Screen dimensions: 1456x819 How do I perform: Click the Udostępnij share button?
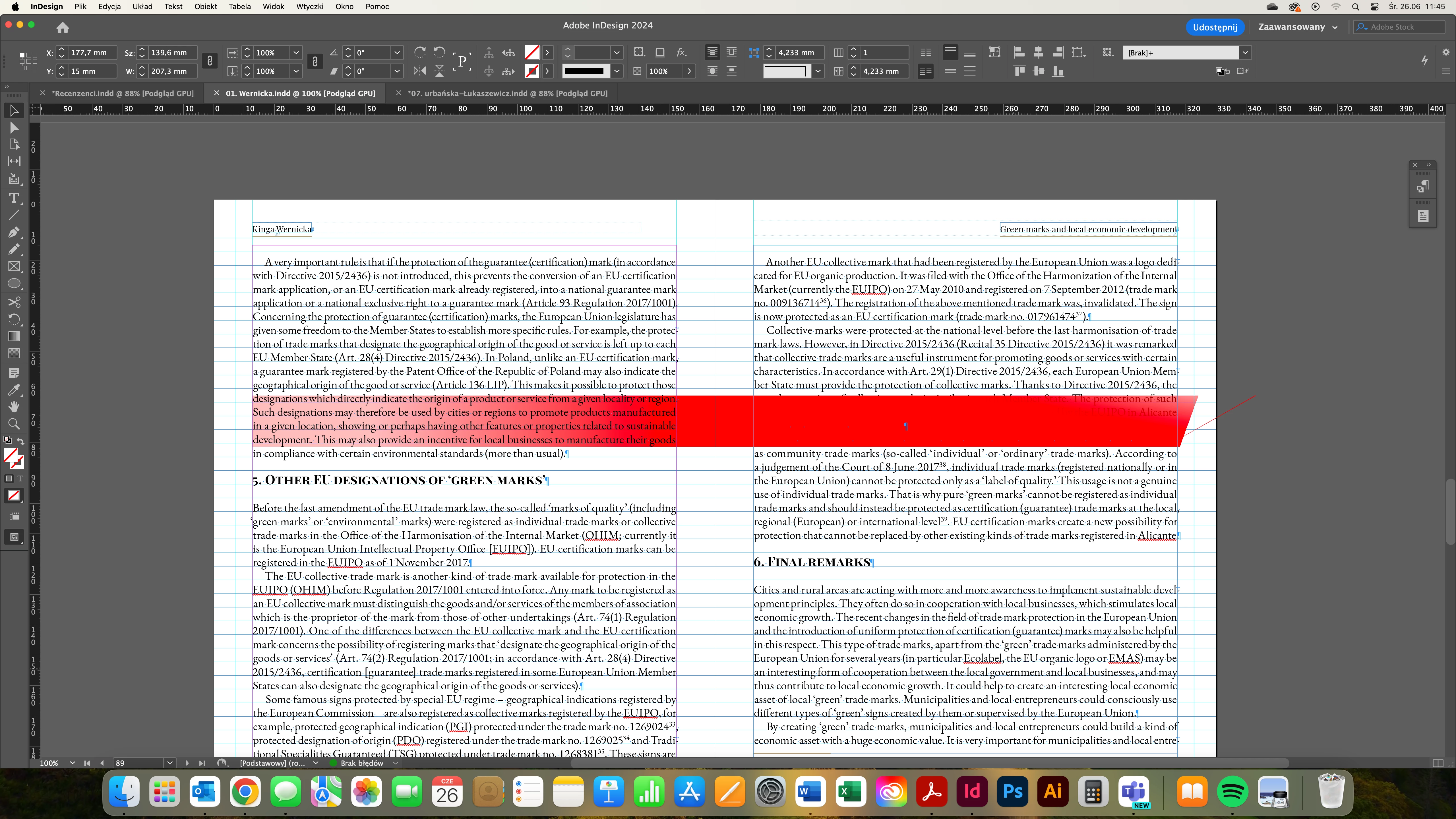tap(1215, 27)
